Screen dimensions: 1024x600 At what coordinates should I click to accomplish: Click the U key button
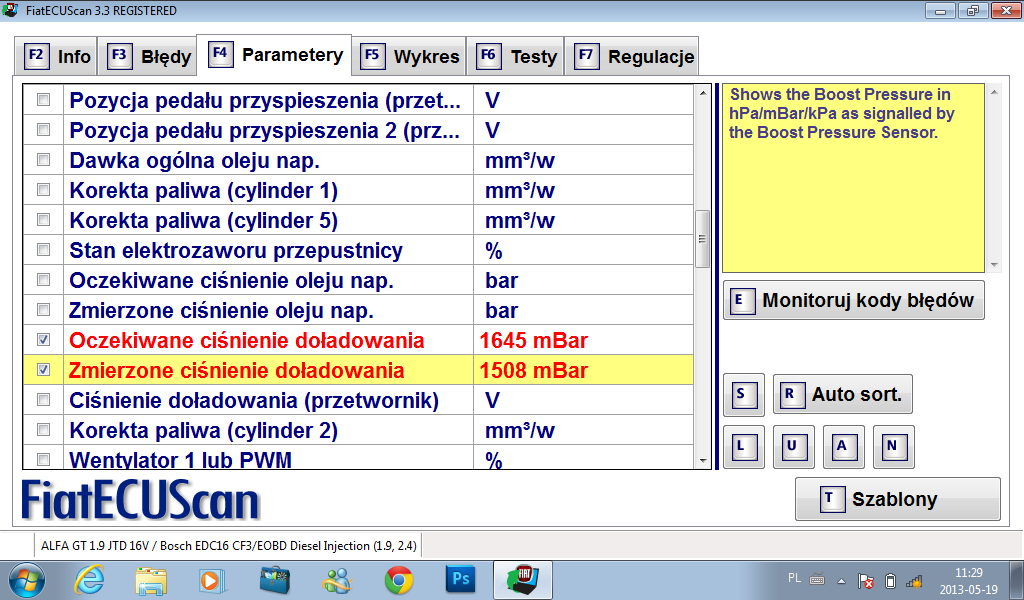tap(793, 447)
